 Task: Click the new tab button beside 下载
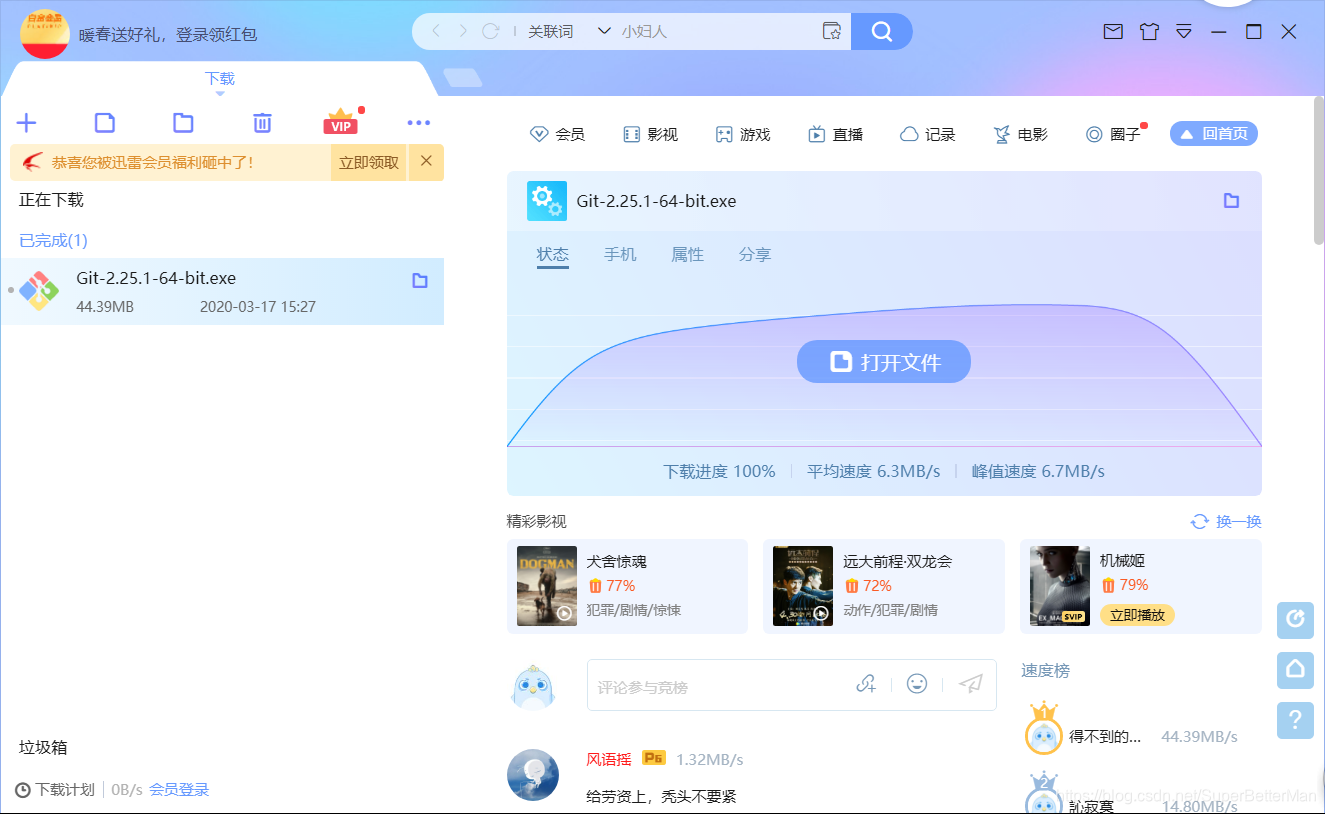(x=462, y=78)
